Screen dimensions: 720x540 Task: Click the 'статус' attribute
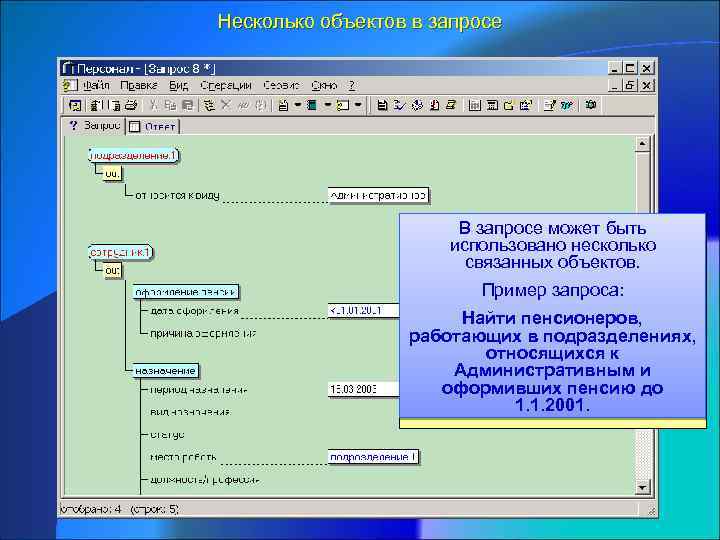167,434
